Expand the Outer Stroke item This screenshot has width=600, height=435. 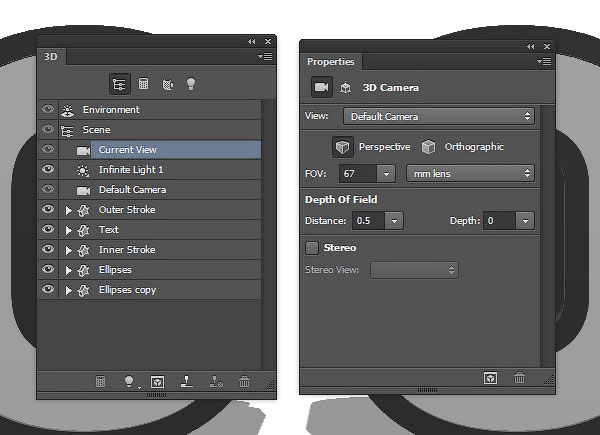coord(68,210)
